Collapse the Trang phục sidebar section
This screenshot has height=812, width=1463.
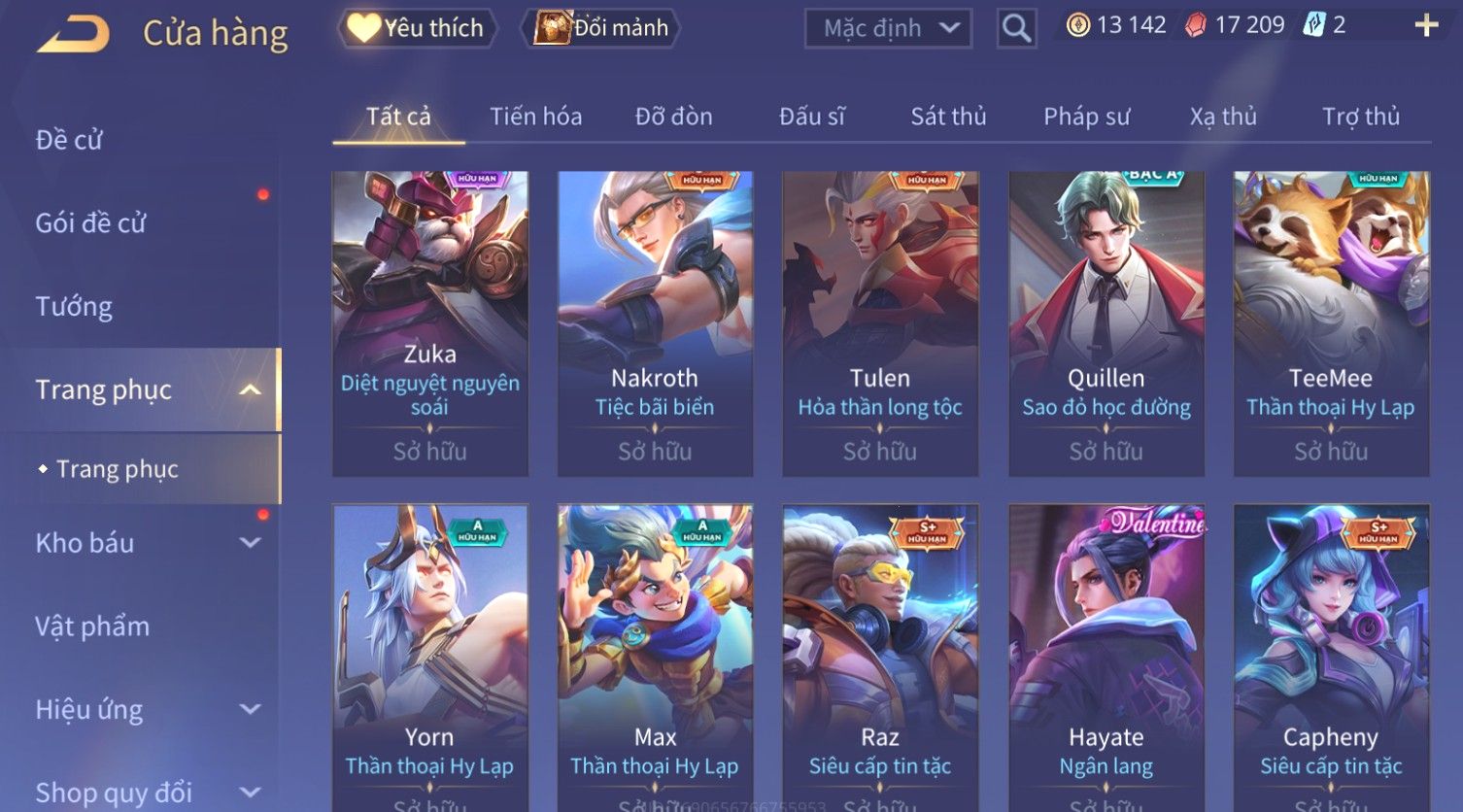tap(251, 389)
